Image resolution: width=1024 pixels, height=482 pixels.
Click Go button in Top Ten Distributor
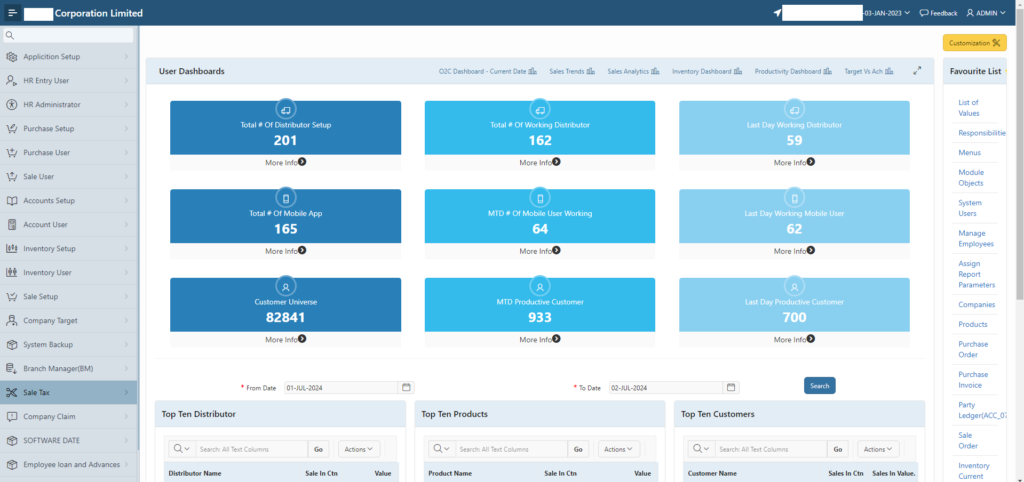tap(318, 449)
